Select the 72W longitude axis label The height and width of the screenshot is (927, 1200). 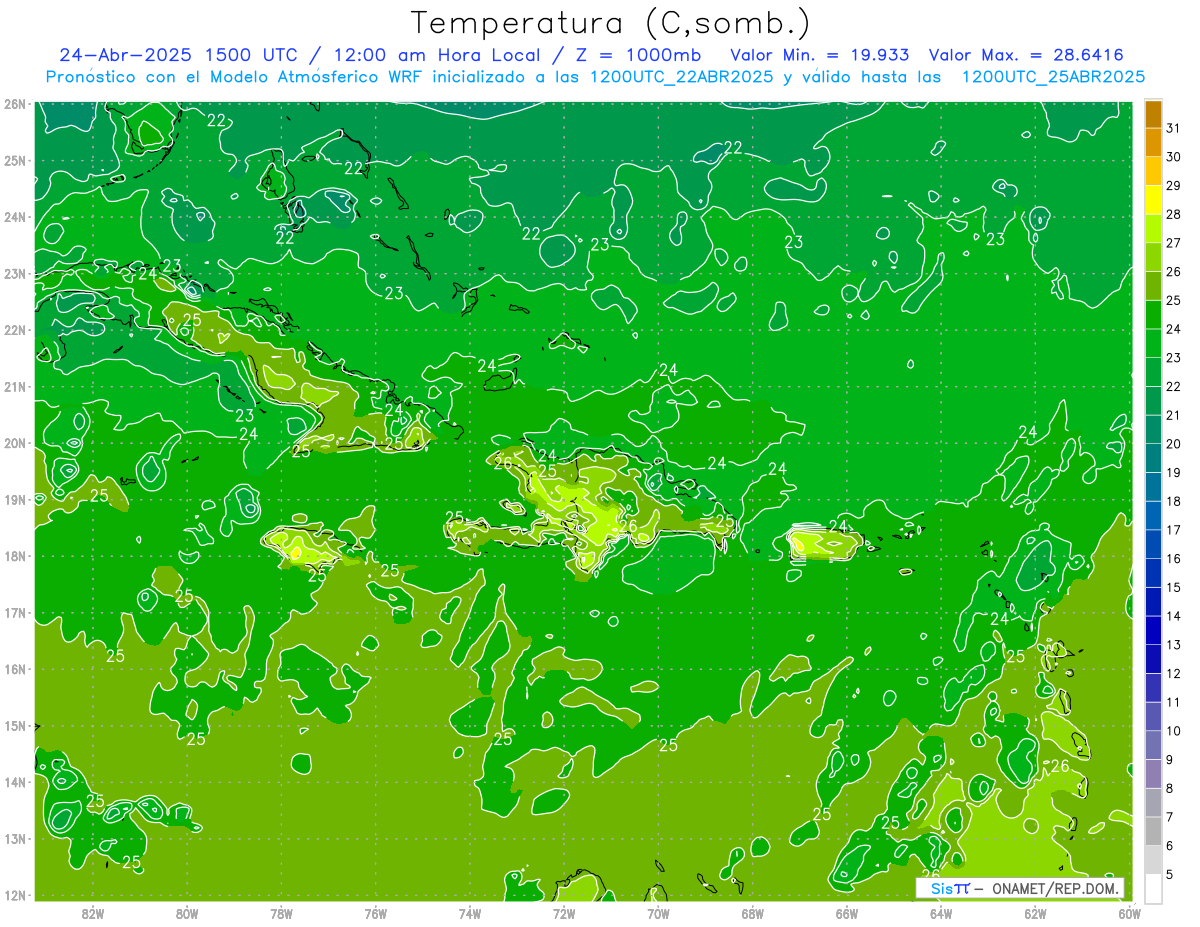(564, 913)
